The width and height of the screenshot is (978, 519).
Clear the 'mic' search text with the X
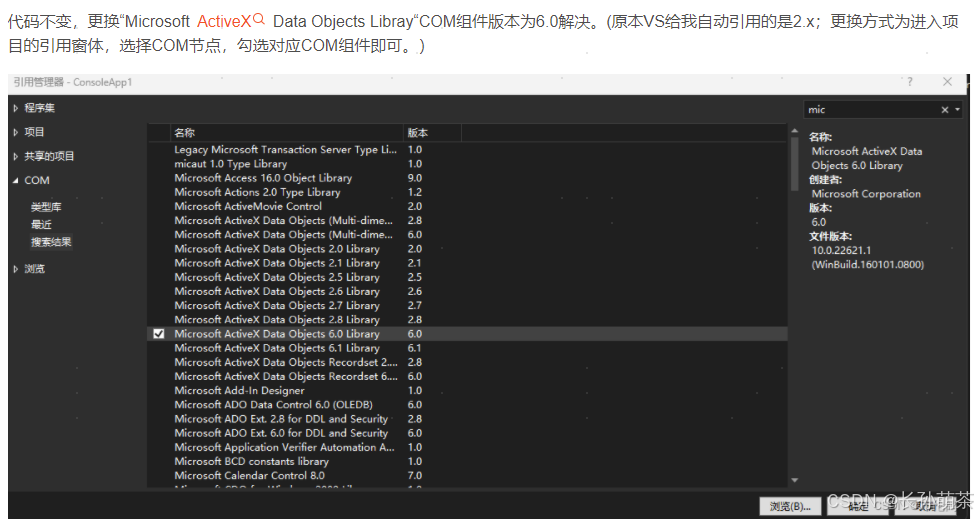coord(944,110)
